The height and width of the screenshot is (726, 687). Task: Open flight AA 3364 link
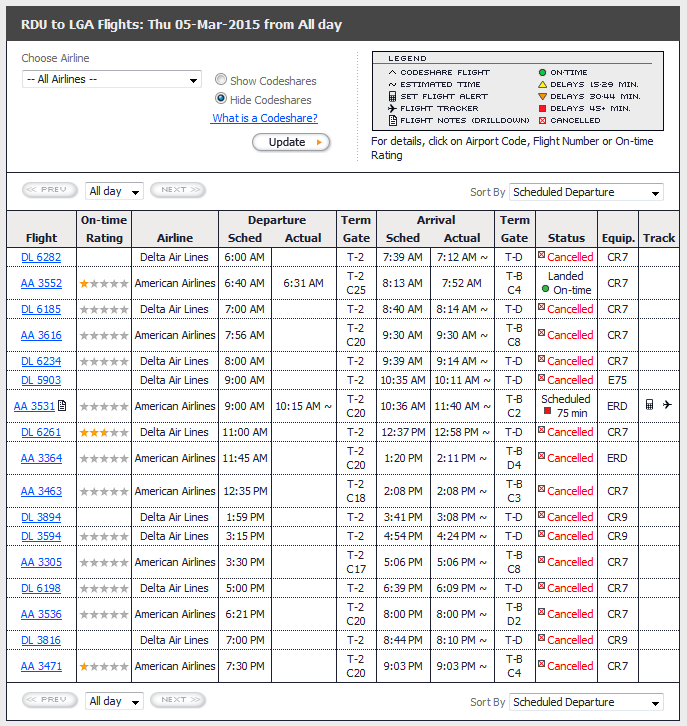tap(41, 458)
